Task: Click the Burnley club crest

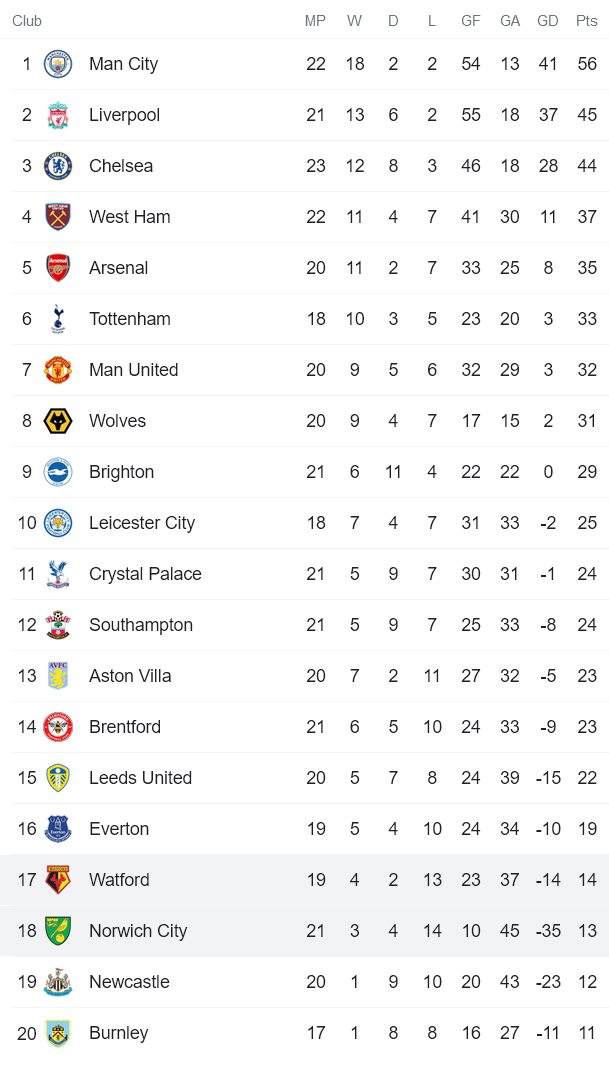Action: (59, 1032)
